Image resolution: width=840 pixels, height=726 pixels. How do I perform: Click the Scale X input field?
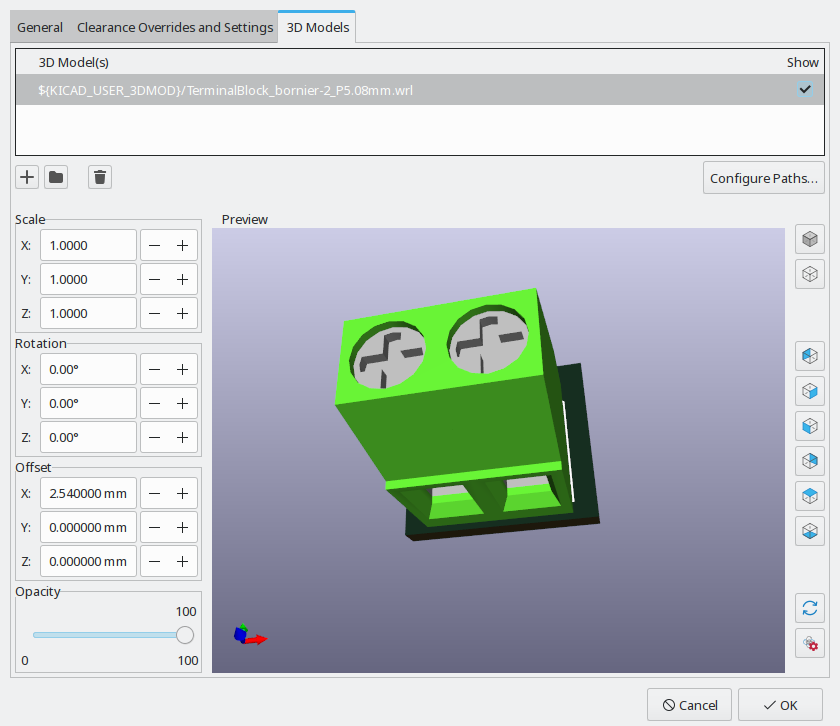point(88,245)
